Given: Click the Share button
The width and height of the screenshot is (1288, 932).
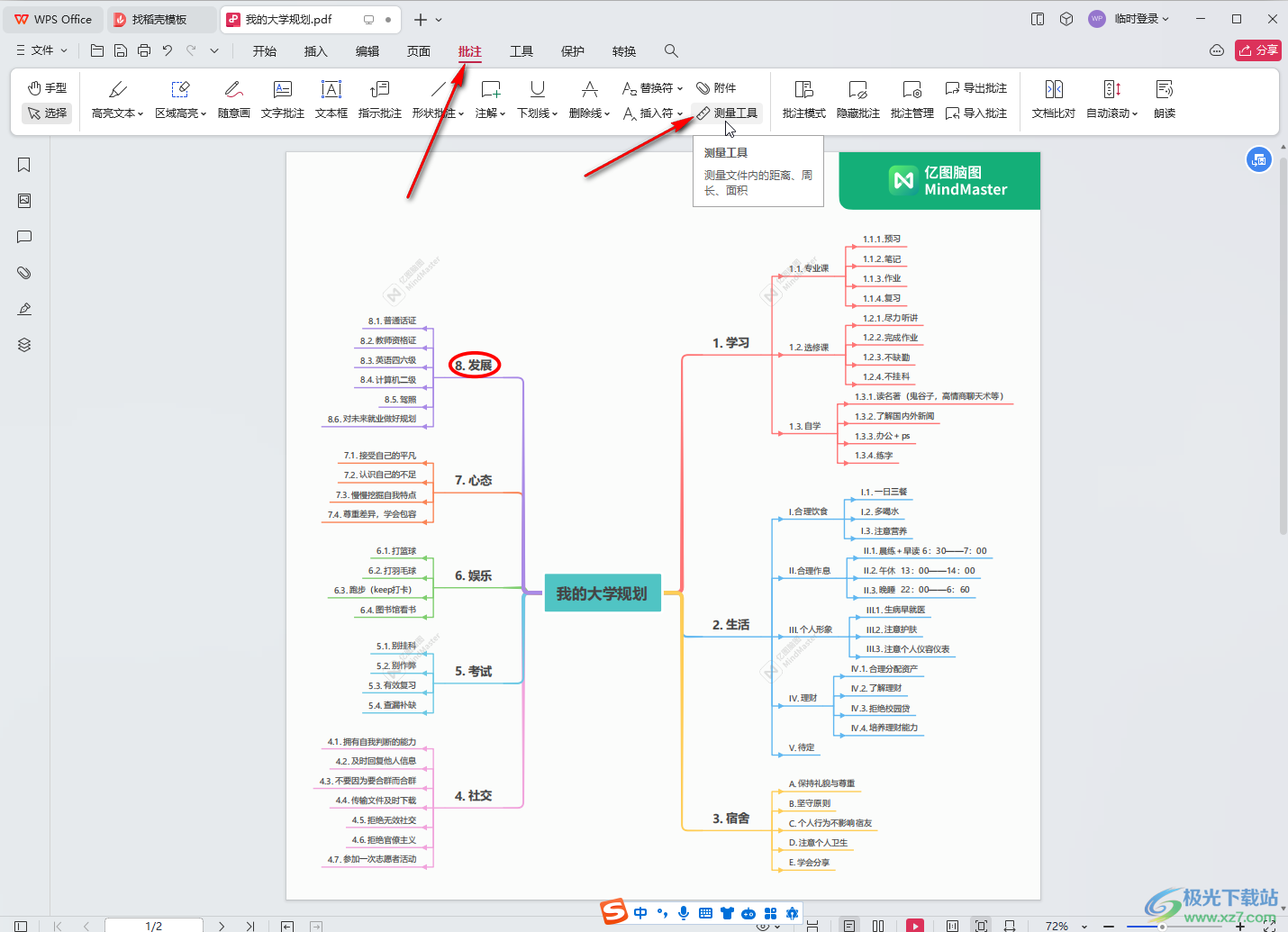Looking at the screenshot, I should point(1258,50).
